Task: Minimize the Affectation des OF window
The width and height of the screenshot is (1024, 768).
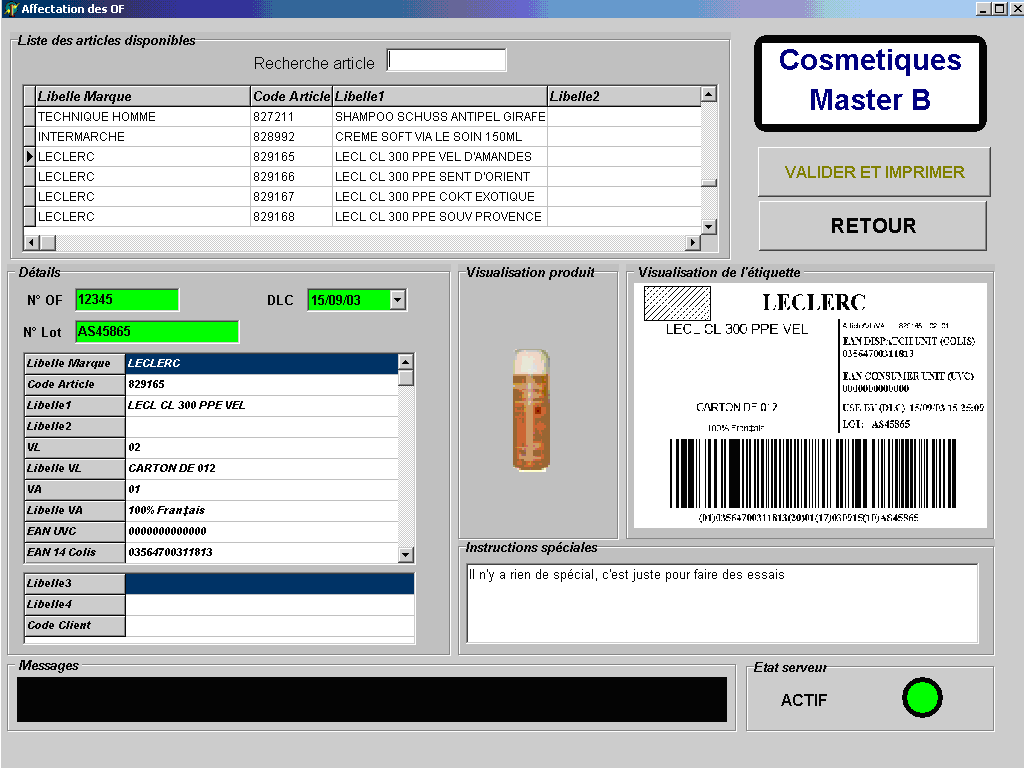Action: click(983, 8)
